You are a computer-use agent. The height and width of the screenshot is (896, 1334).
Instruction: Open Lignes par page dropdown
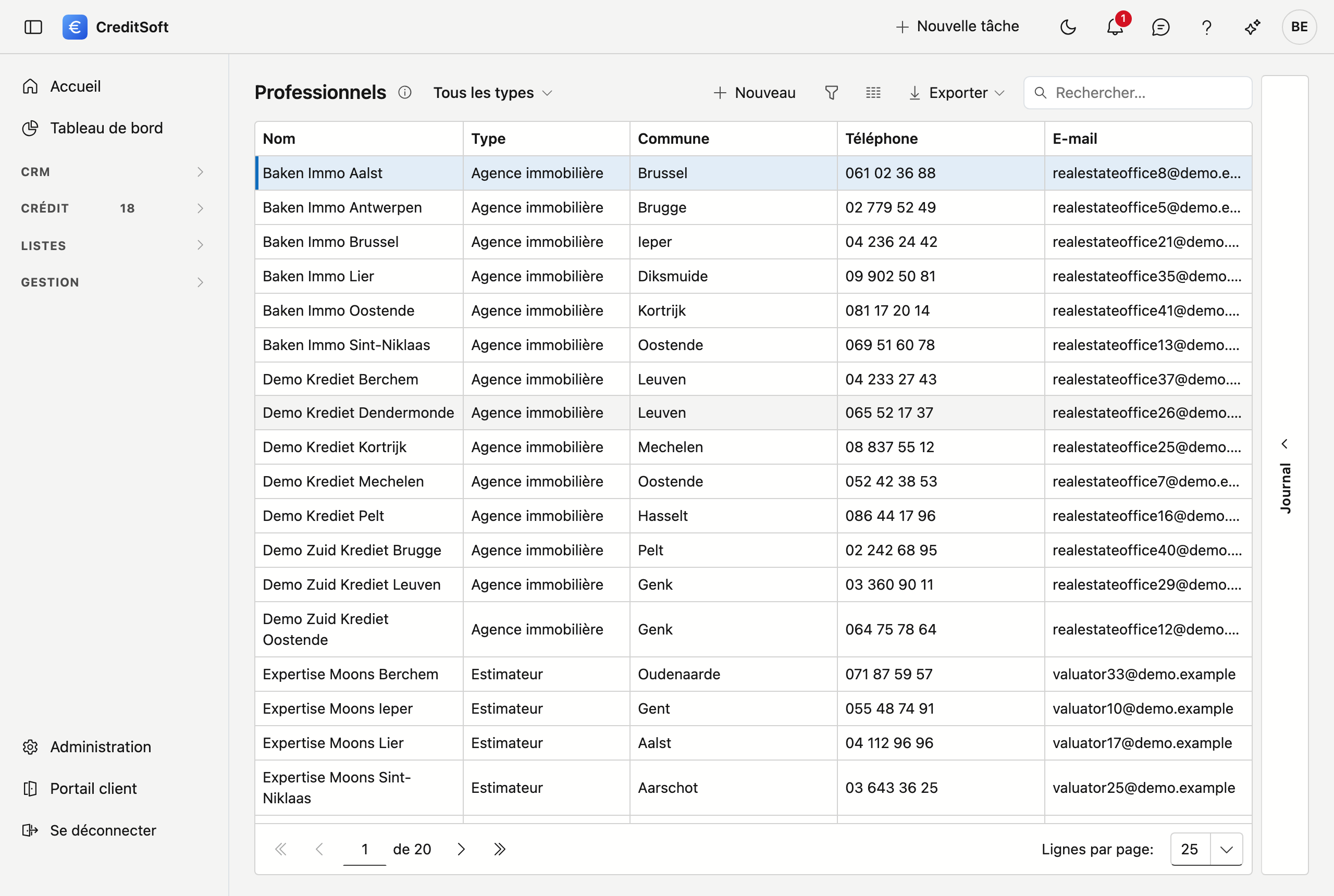click(x=1206, y=849)
